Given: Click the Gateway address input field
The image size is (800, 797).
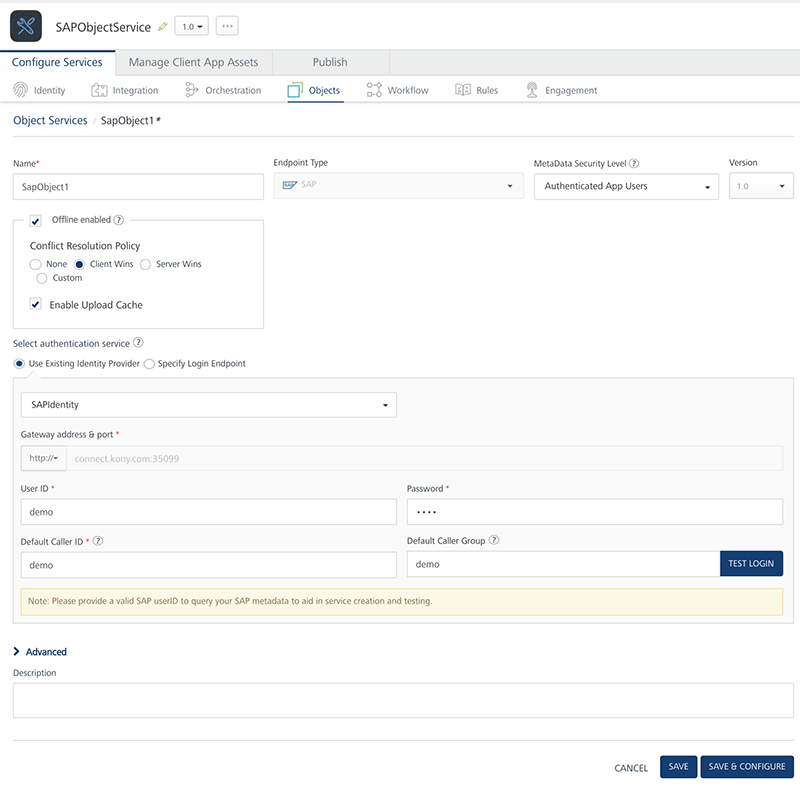Looking at the screenshot, I should tap(424, 458).
